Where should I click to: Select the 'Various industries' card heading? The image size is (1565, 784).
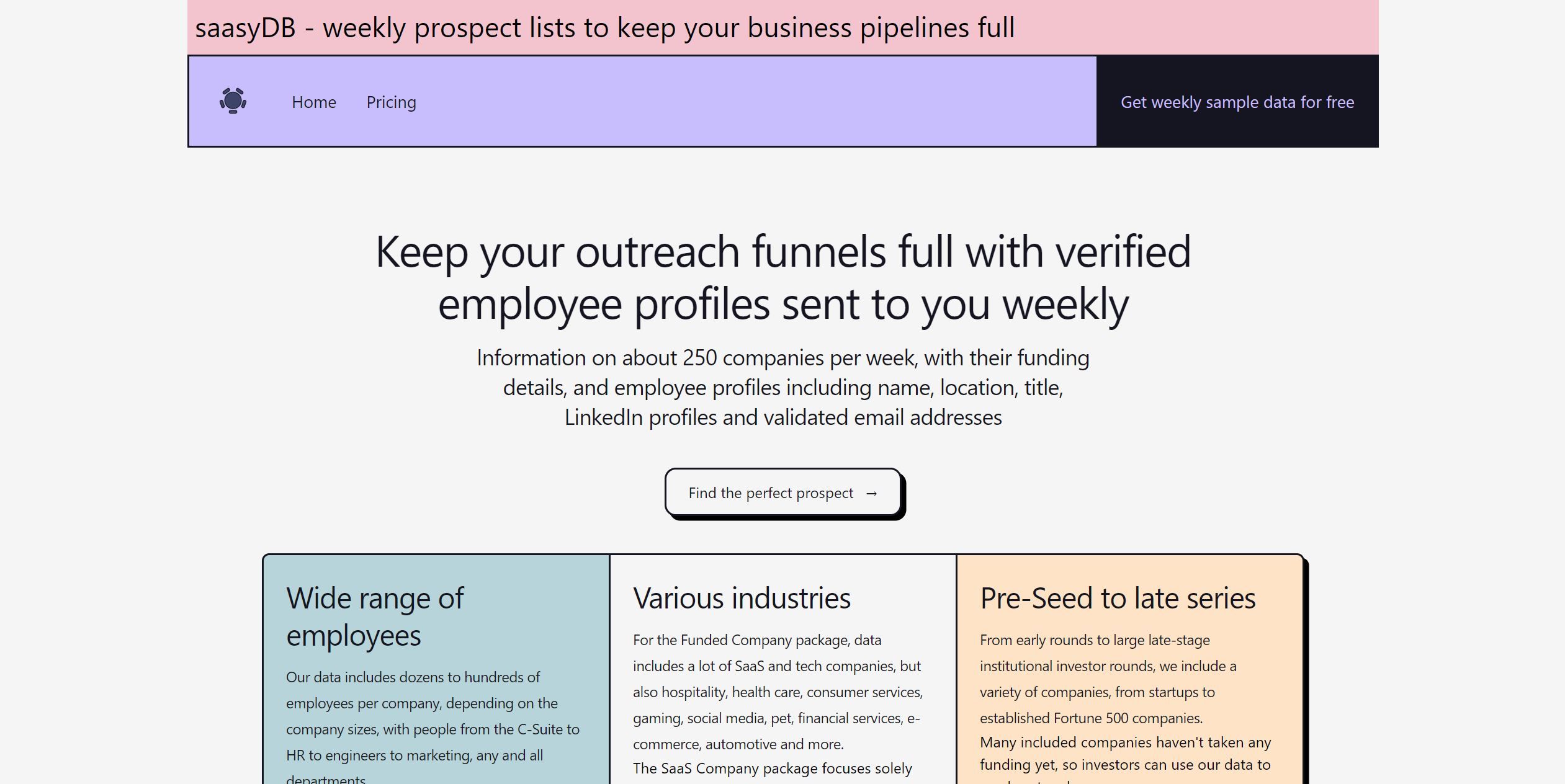pos(742,599)
